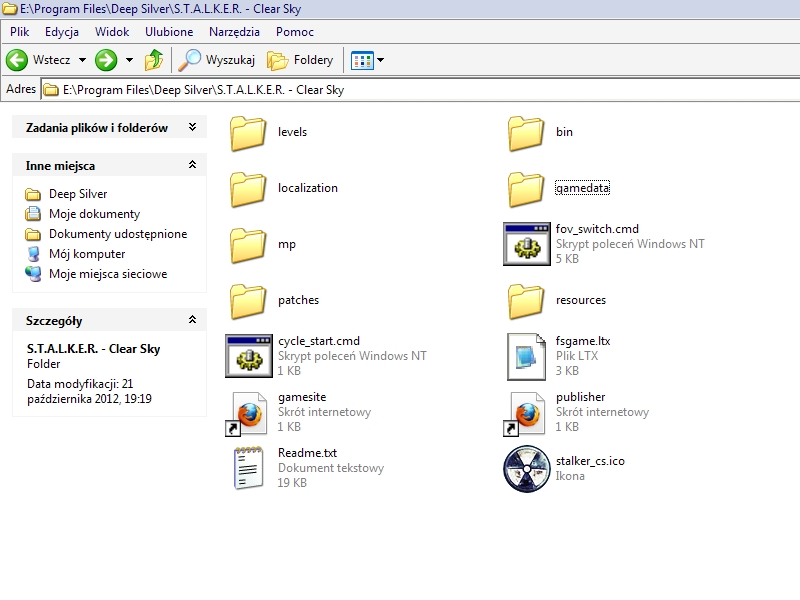Open the Pomoc menu
Screen dimensions: 800x600
point(294,32)
